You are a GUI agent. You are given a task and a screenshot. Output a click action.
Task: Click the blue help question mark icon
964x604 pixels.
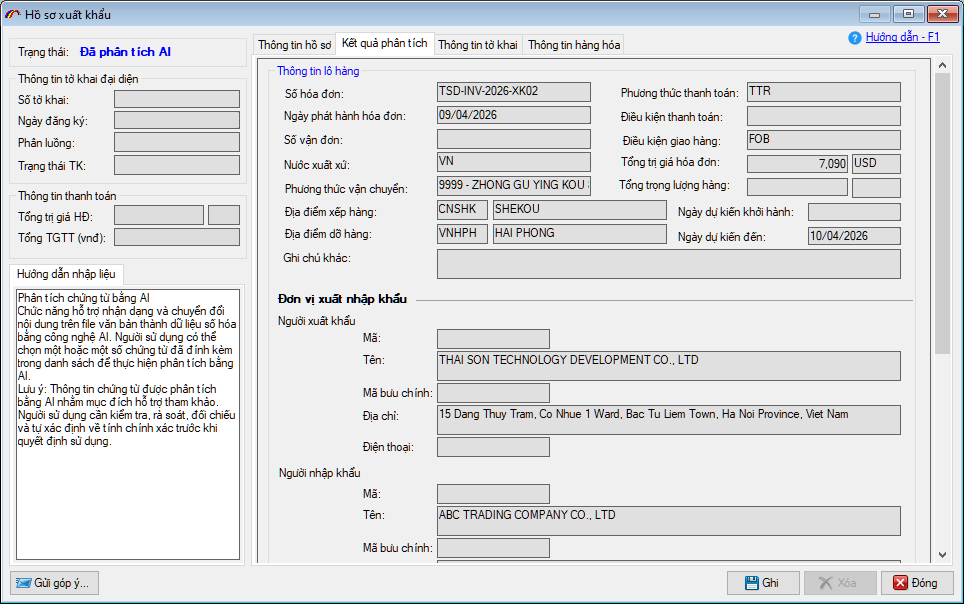tap(854, 38)
